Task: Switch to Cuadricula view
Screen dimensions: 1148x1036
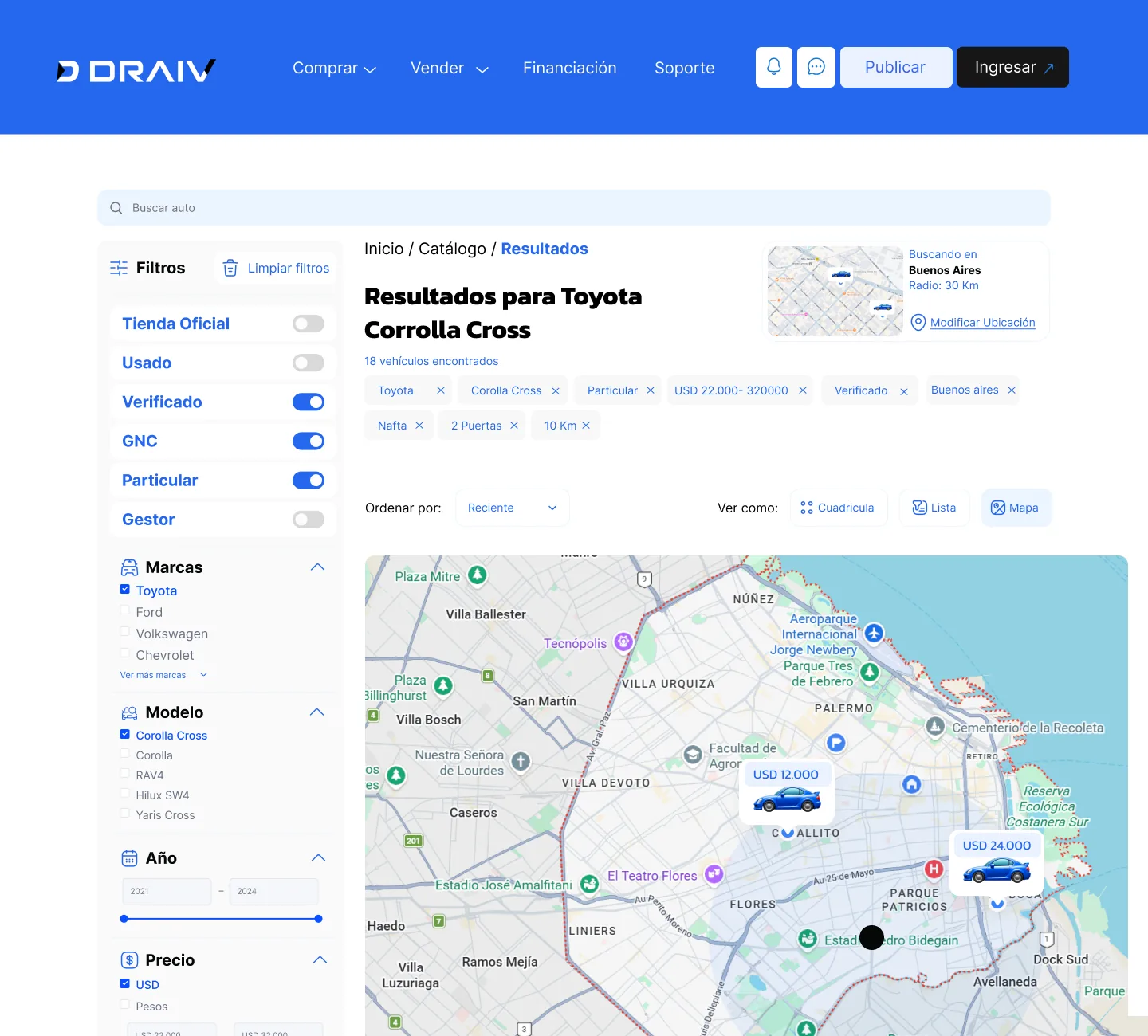Action: [839, 508]
